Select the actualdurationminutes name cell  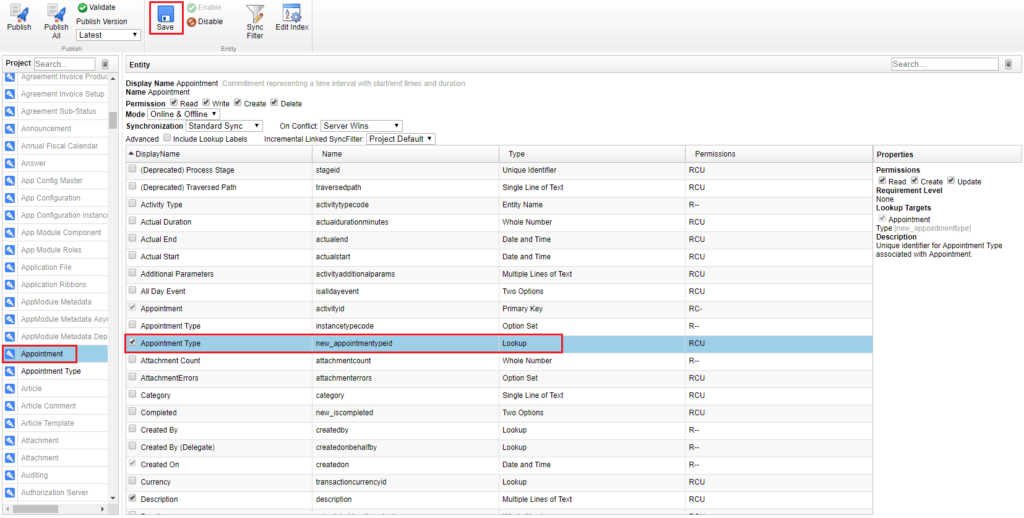(x=405, y=221)
